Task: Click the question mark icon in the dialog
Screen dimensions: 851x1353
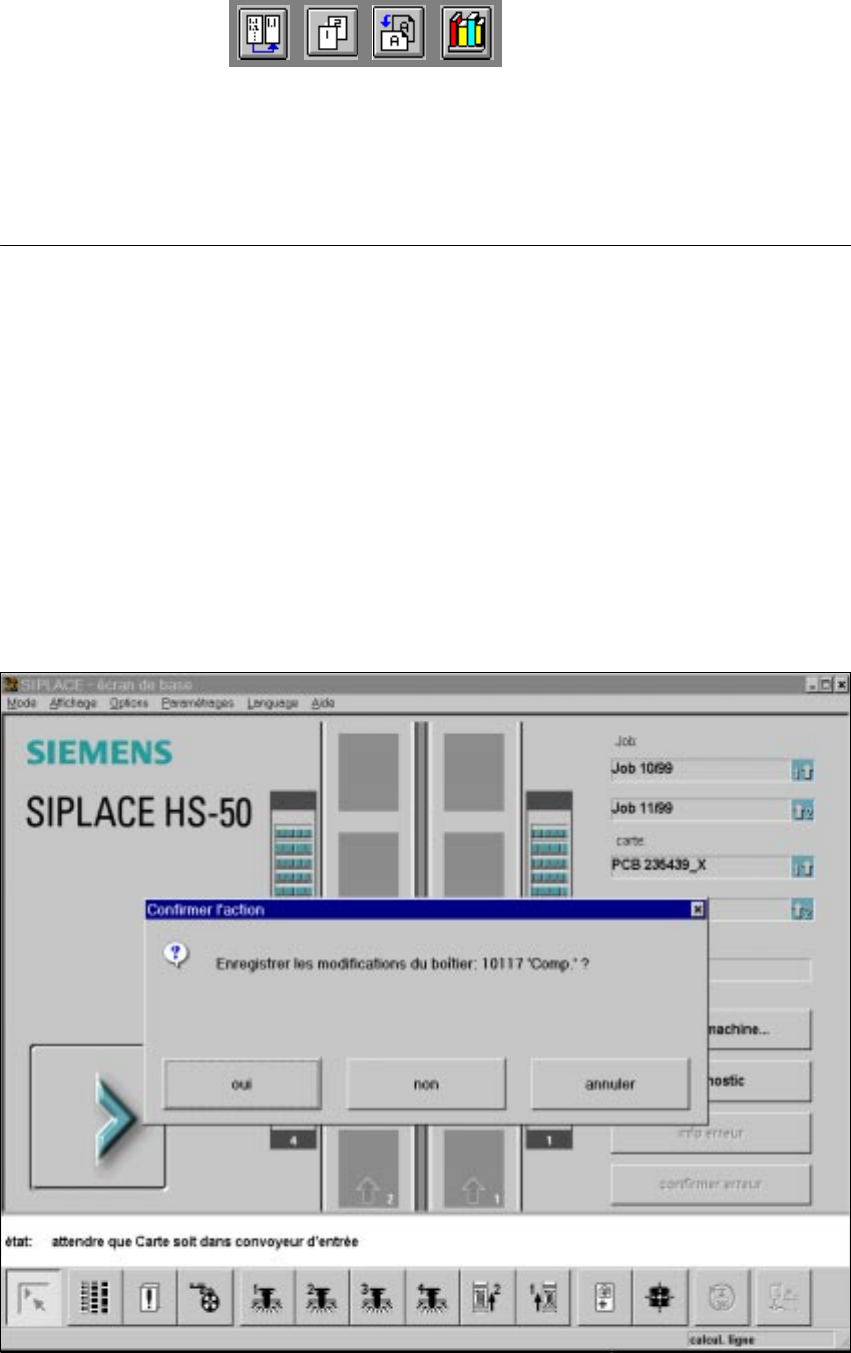Action: [x=174, y=955]
